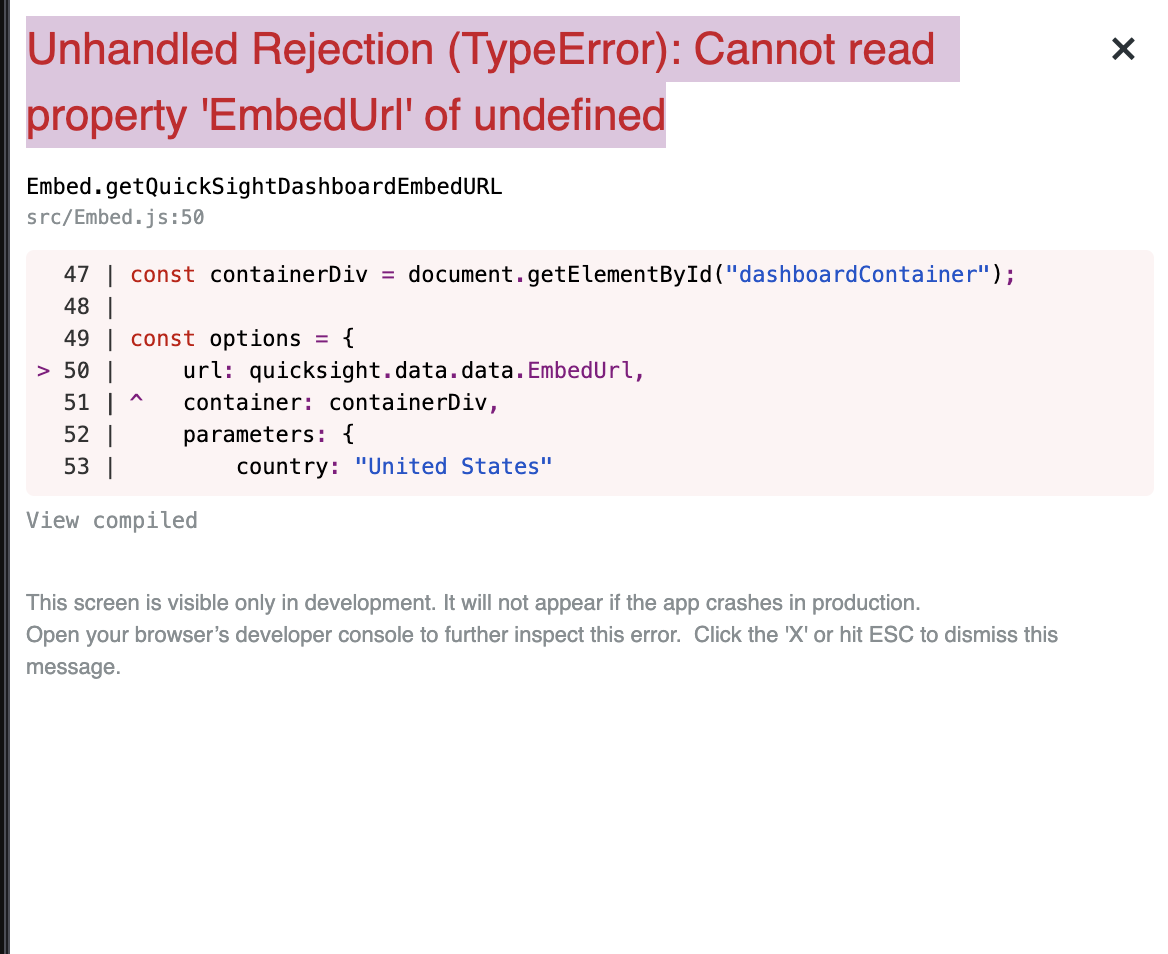Click the arrow marker beside line 50
Viewport: 1168px width, 954px height.
(x=43, y=370)
